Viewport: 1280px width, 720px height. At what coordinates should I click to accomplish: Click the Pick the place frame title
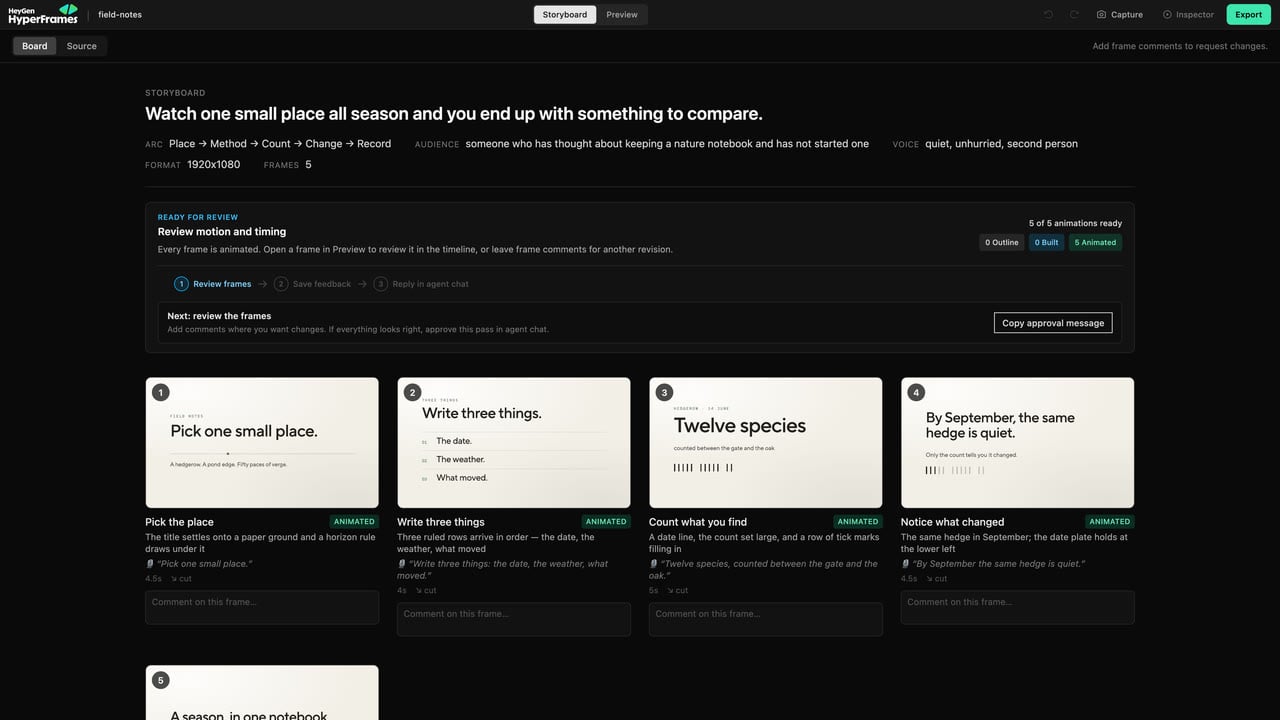tap(179, 522)
